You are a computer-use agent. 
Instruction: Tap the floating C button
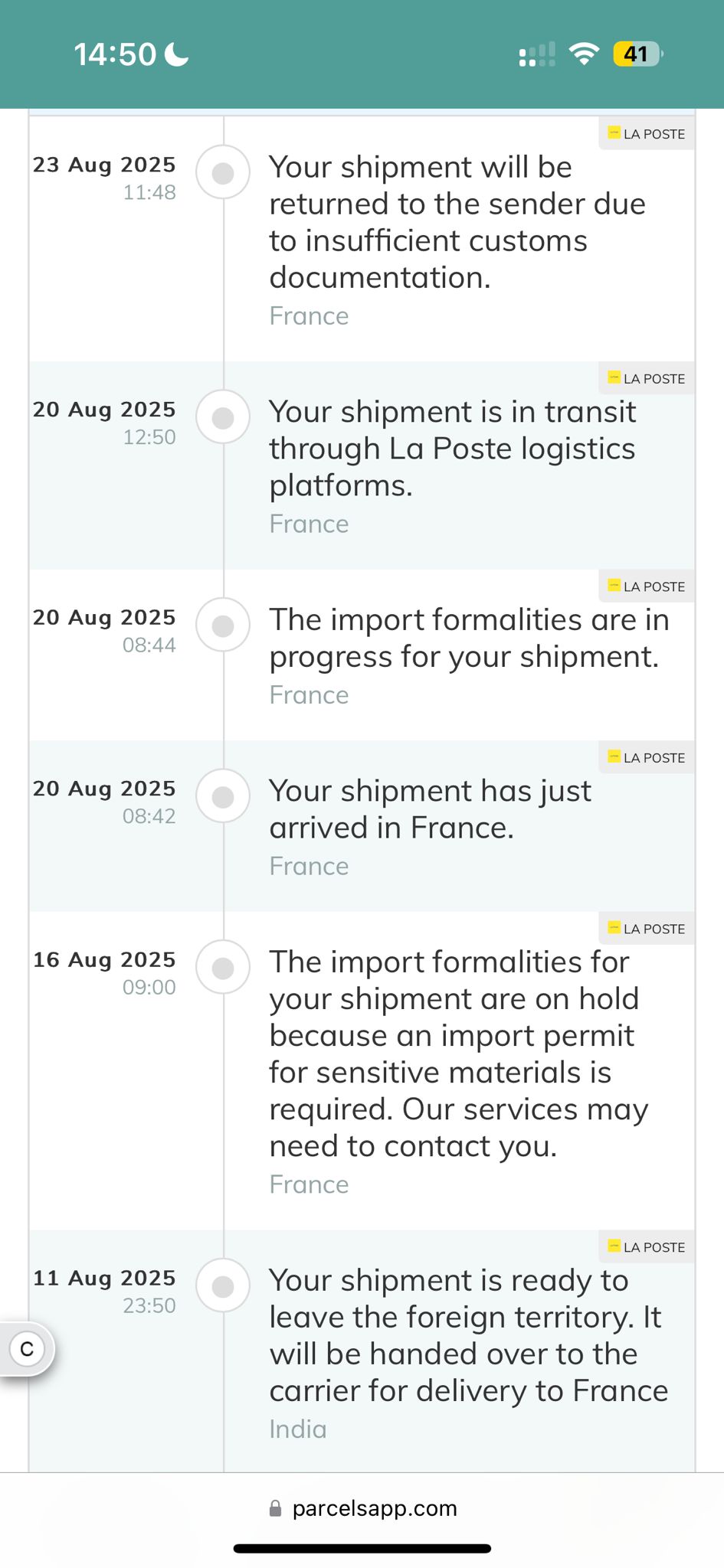[x=27, y=1348]
